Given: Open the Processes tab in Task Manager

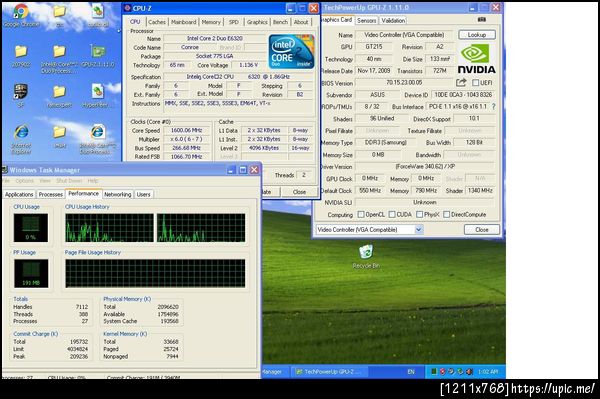Looking at the screenshot, I should point(51,194).
